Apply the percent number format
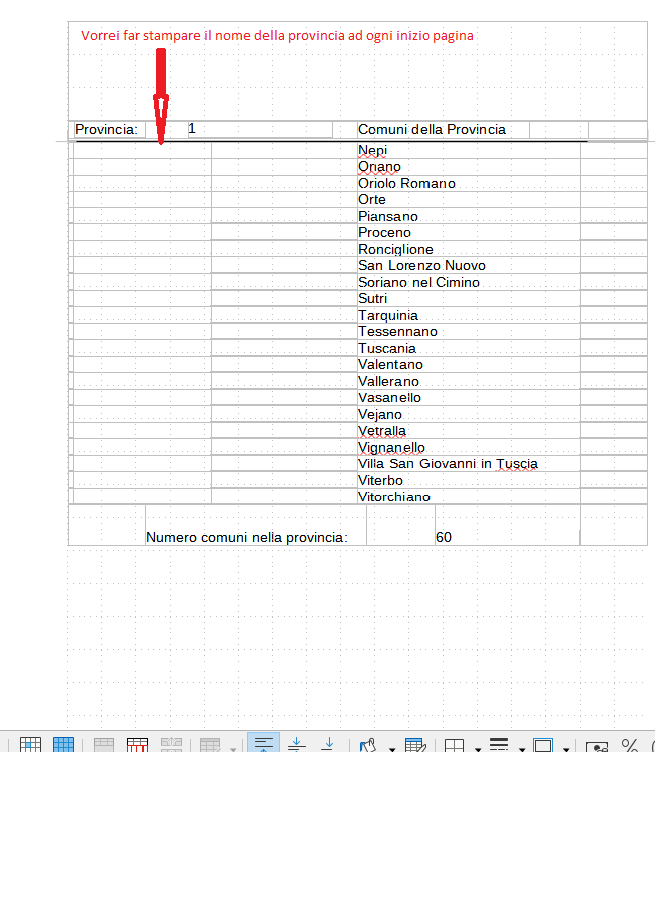 [x=630, y=745]
